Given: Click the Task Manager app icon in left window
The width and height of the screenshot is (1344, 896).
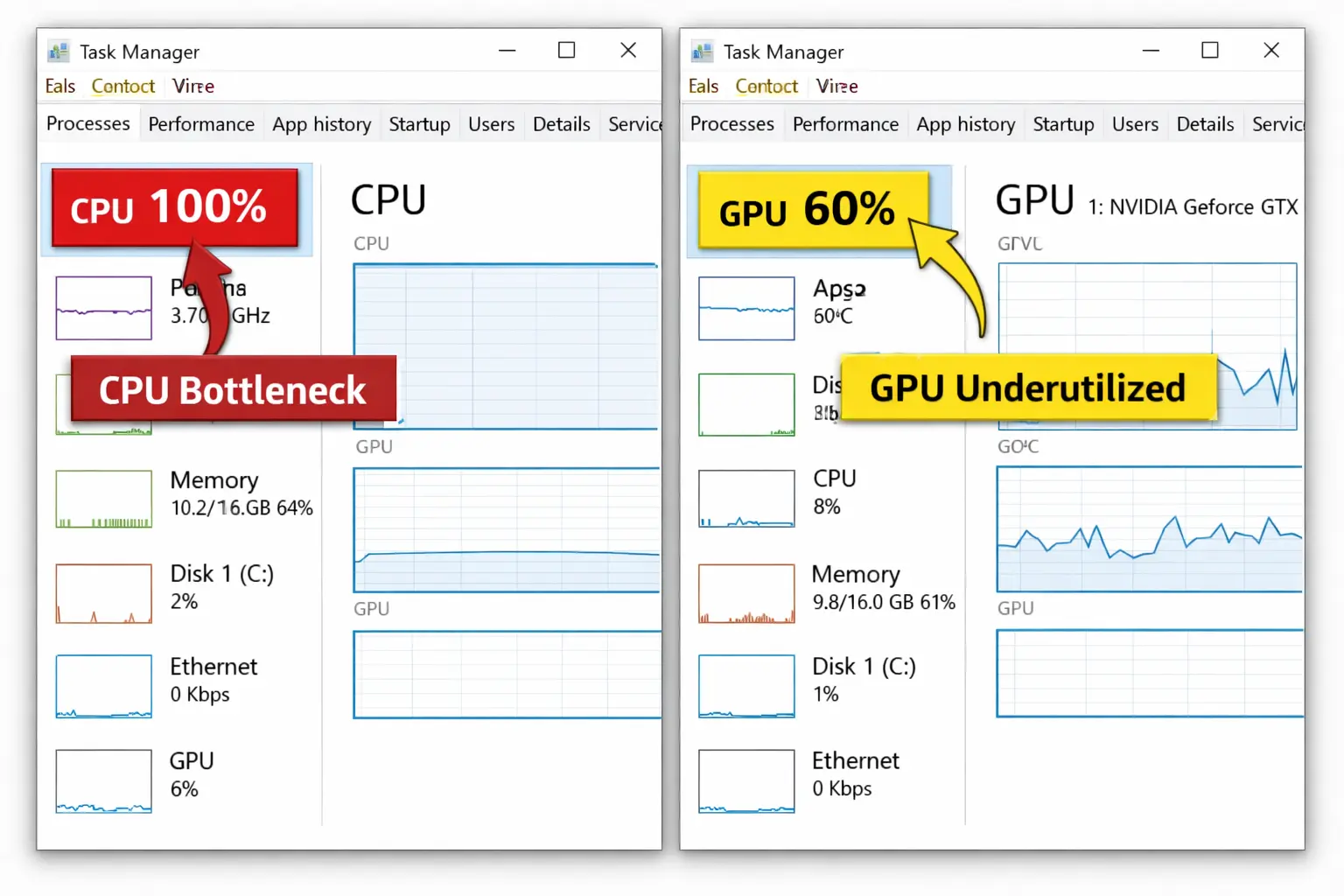Looking at the screenshot, I should click(58, 51).
